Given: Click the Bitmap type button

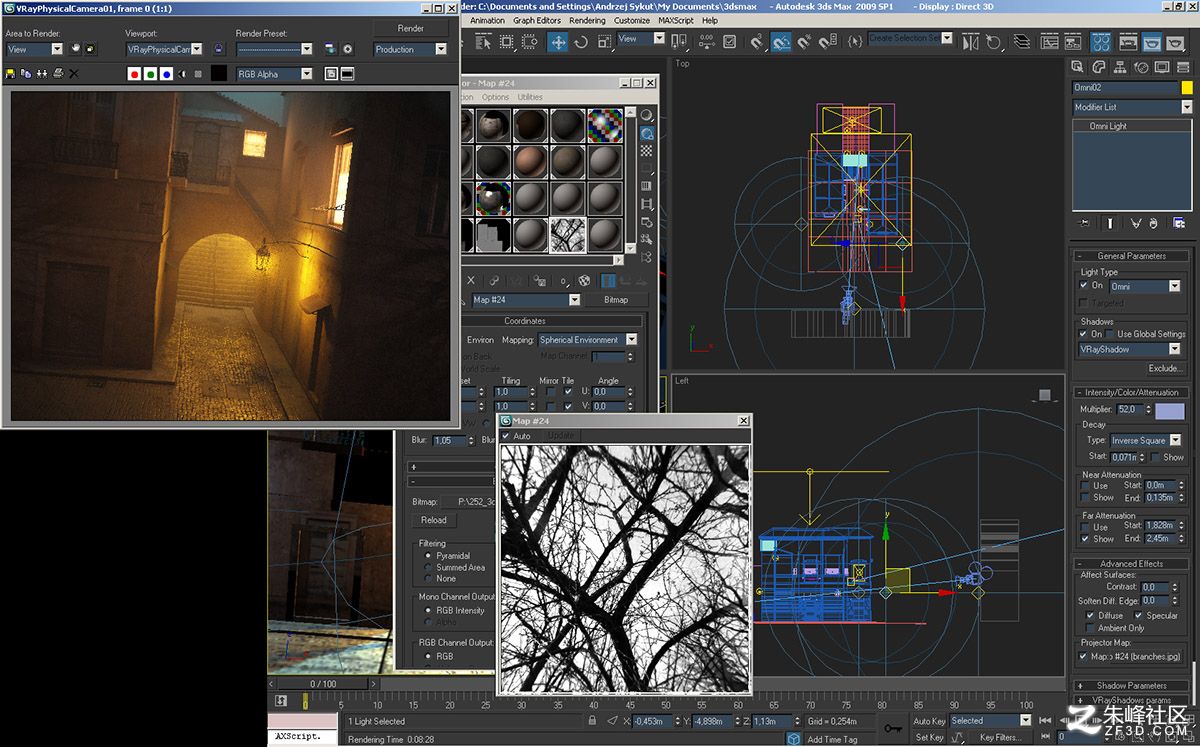Looking at the screenshot, I should click(616, 299).
